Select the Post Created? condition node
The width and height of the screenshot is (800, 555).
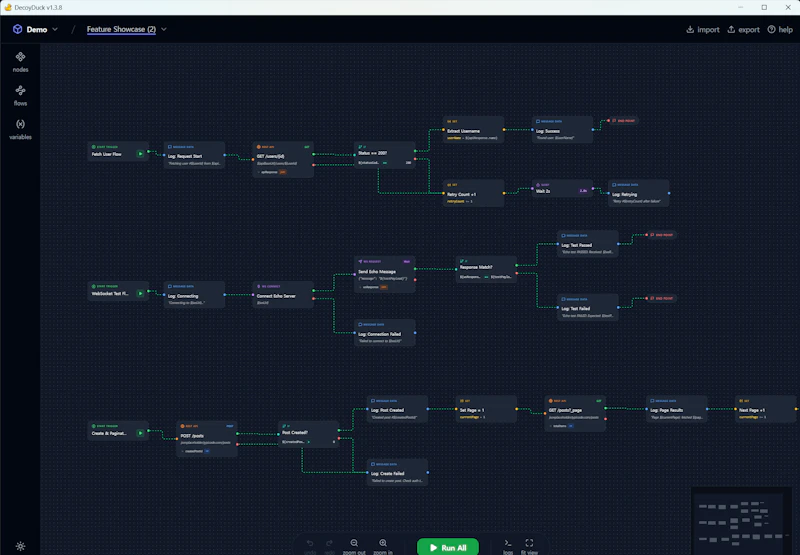tap(309, 435)
